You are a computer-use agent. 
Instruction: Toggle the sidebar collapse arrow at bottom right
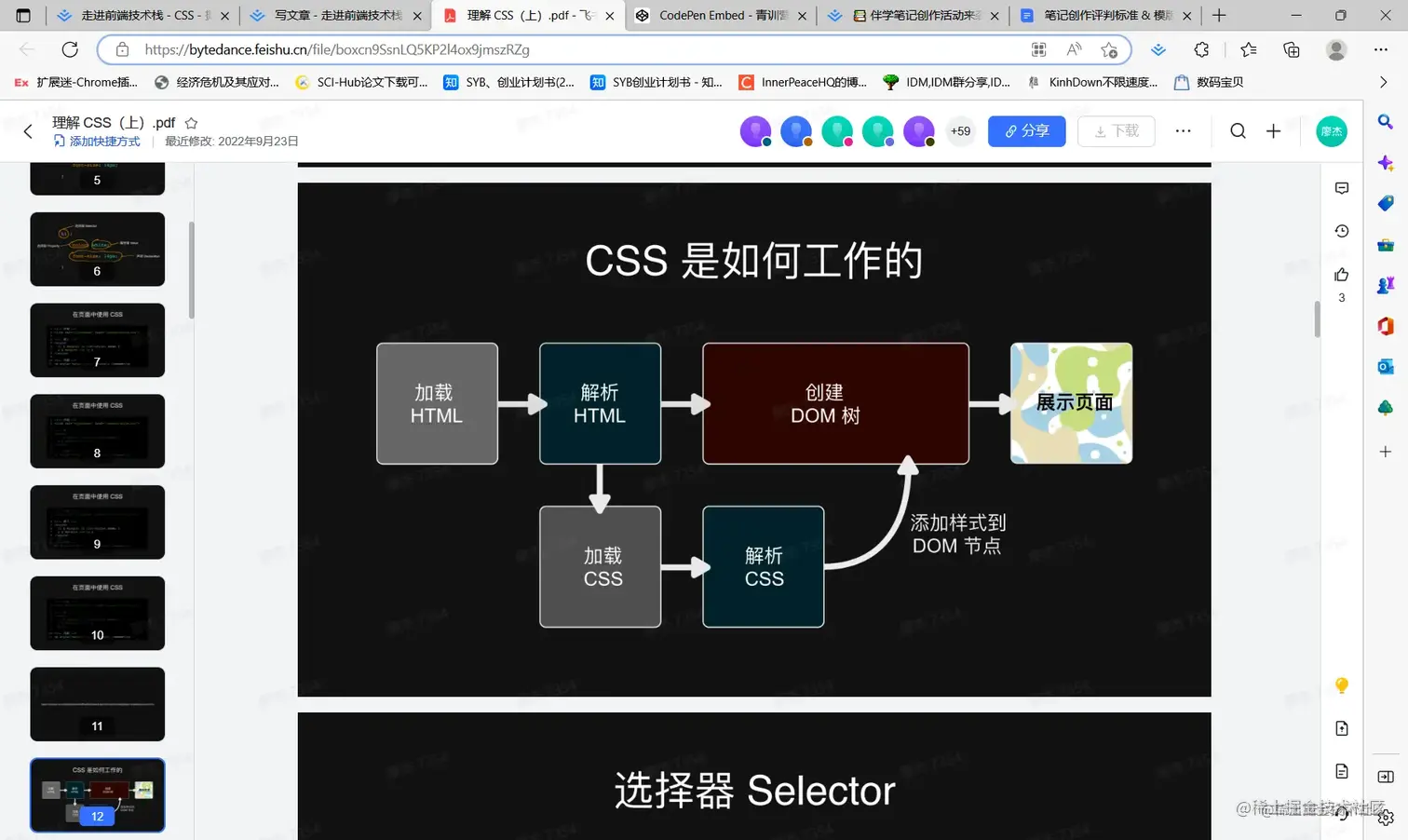tap(1387, 777)
